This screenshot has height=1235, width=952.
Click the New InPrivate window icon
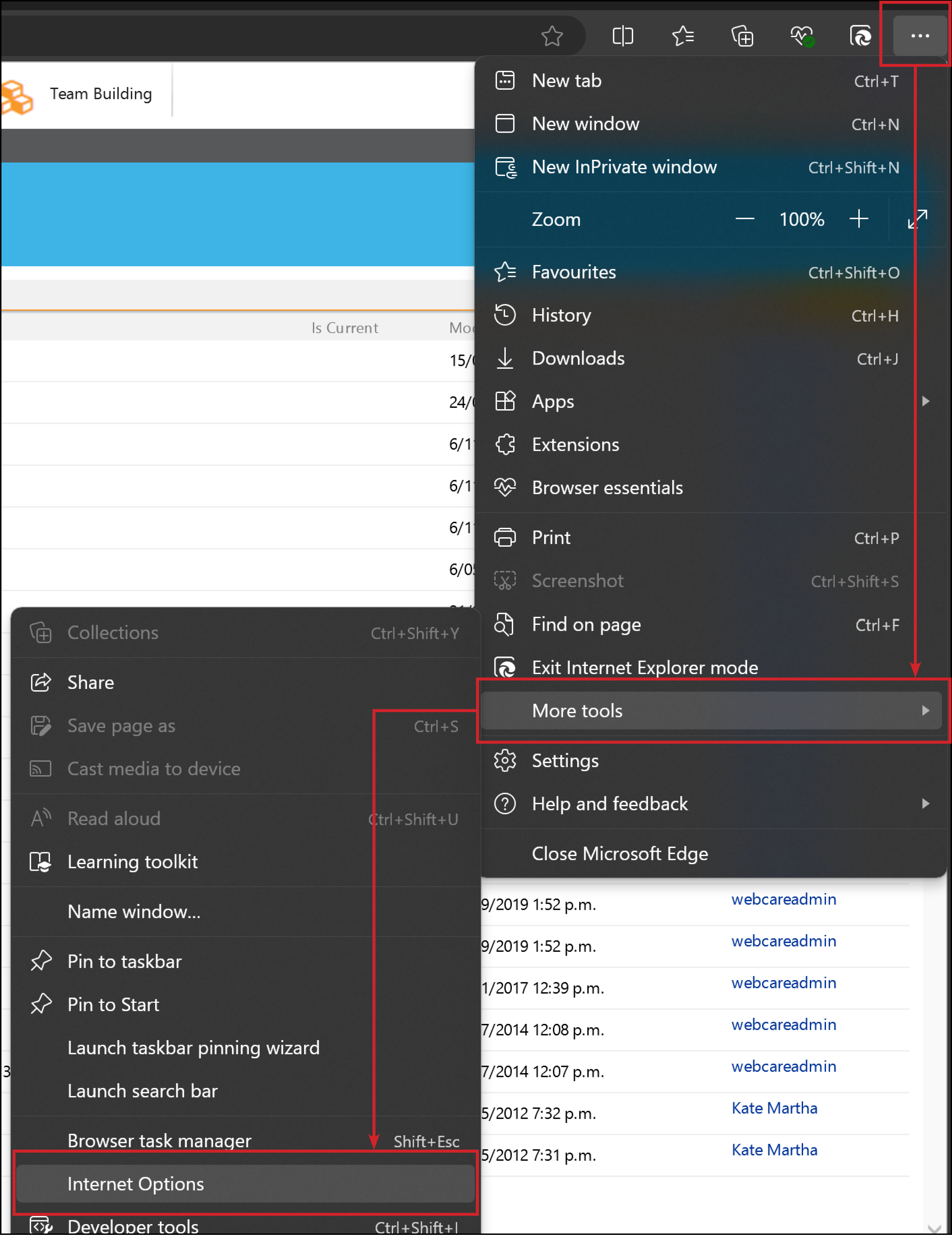tap(505, 167)
